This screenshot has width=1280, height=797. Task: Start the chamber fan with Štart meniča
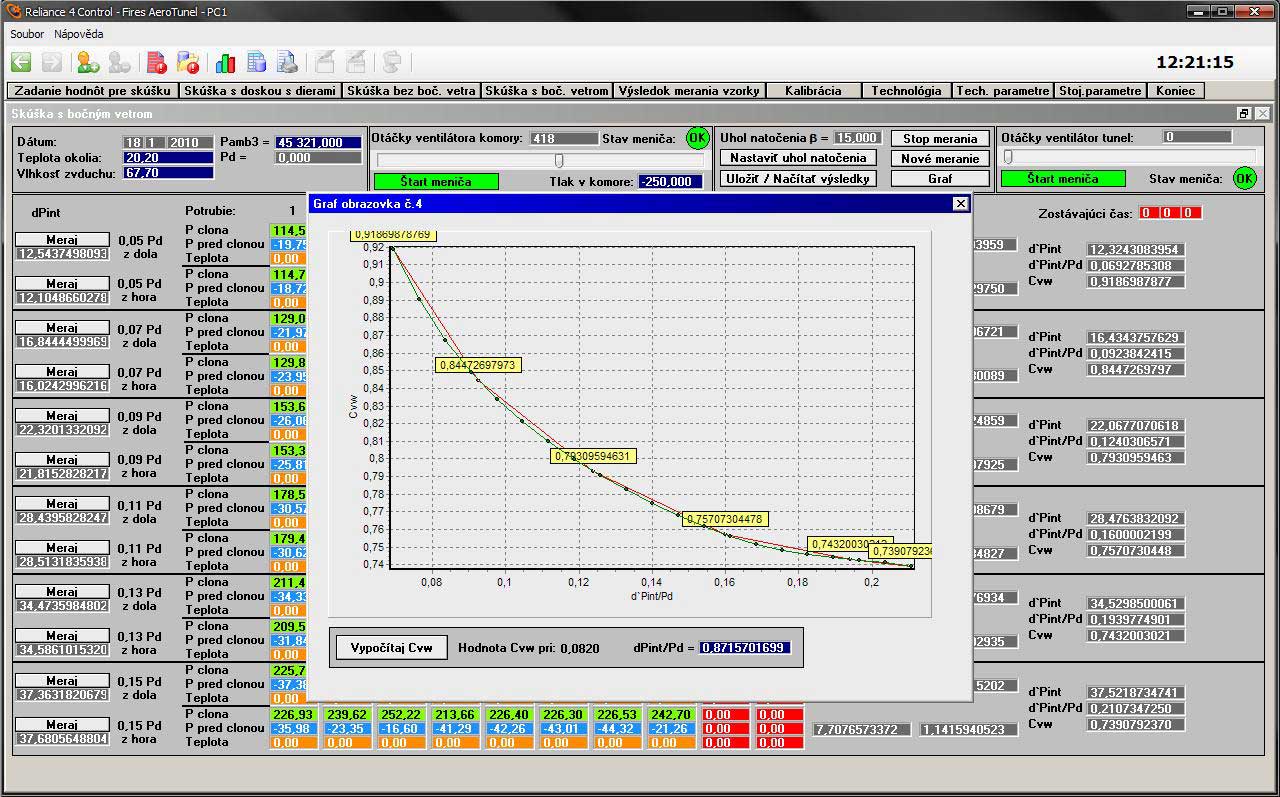tap(435, 181)
